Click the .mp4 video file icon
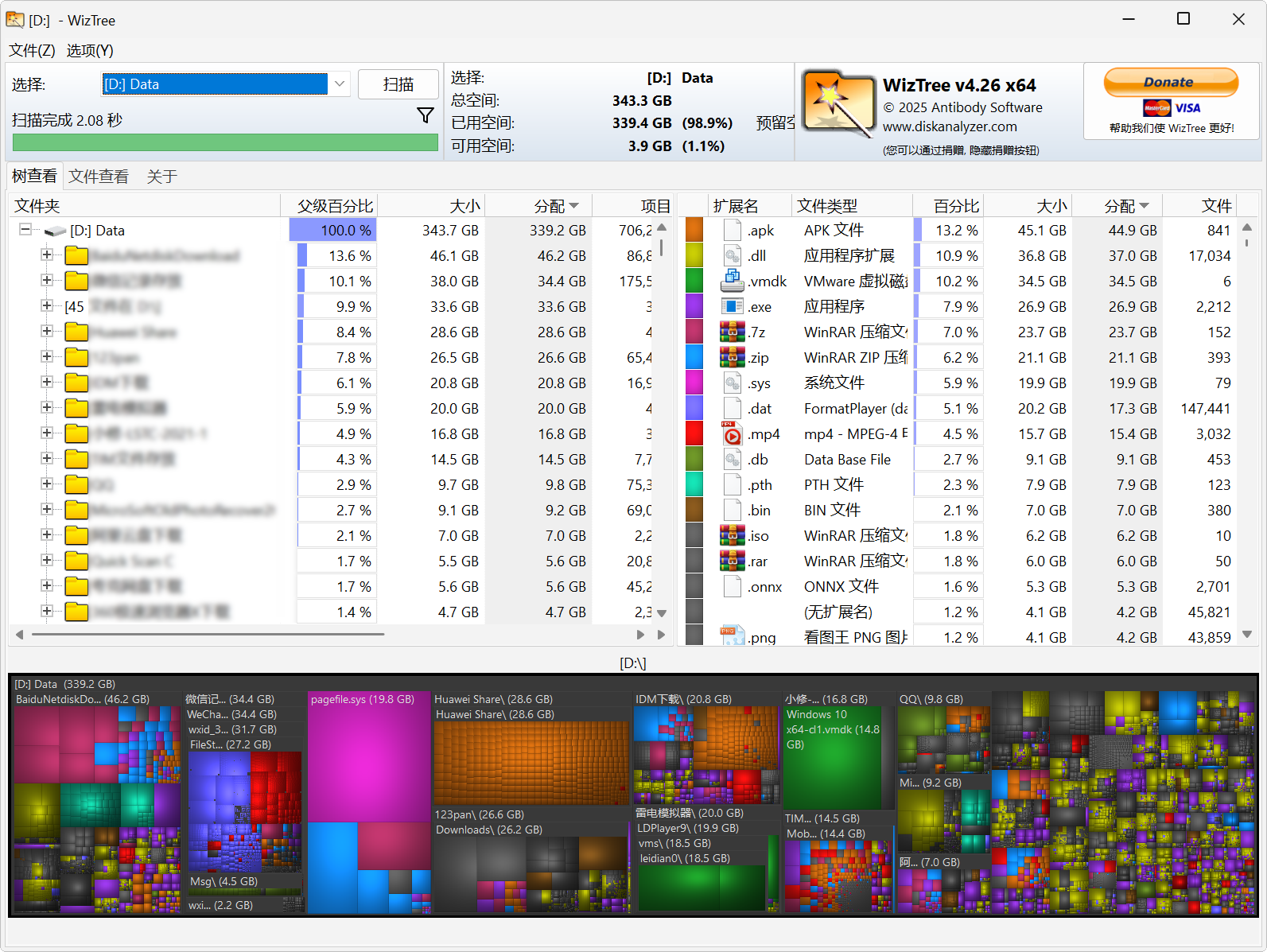1267x952 pixels. 733,433
